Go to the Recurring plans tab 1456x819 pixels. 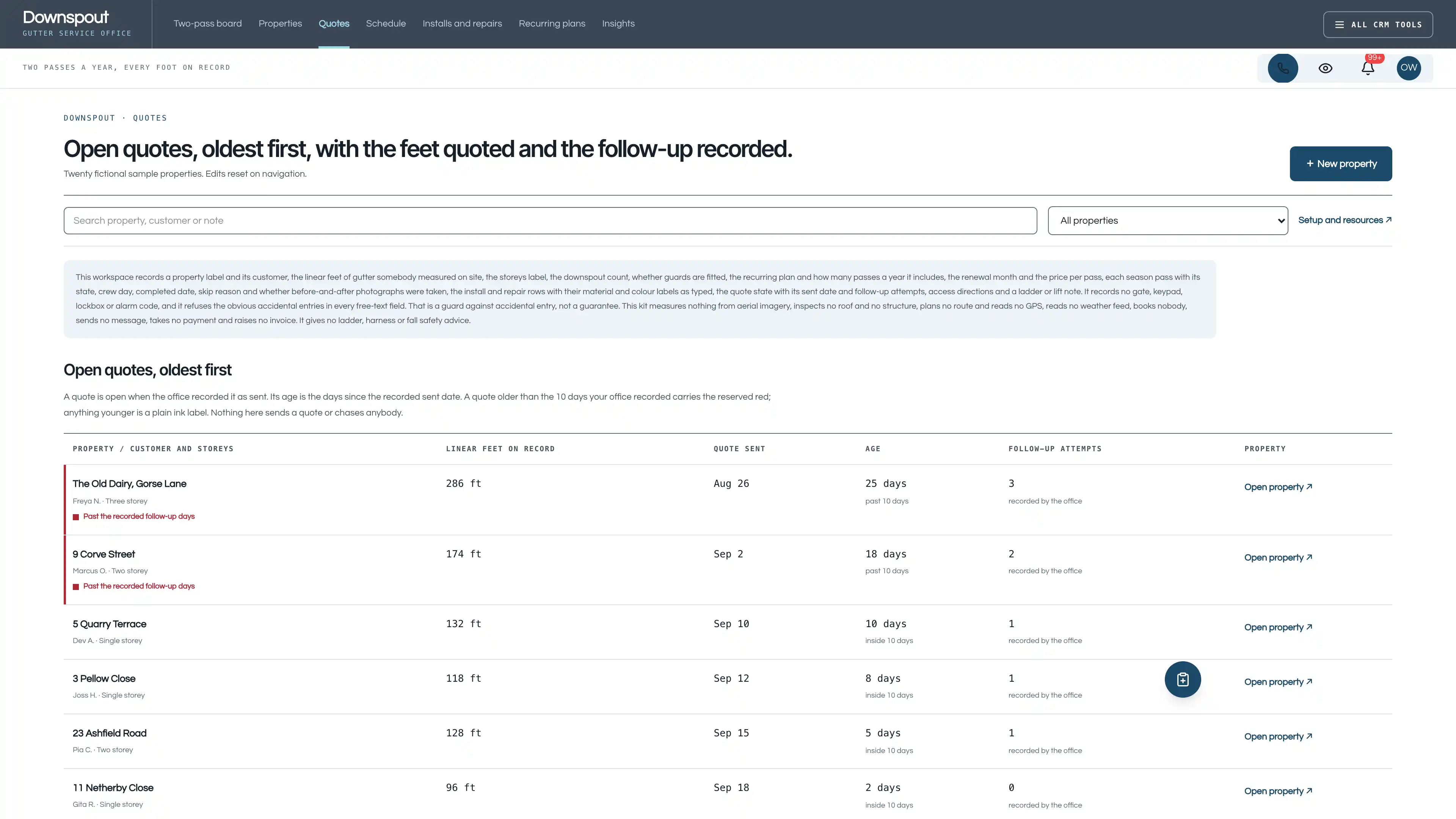(x=552, y=24)
